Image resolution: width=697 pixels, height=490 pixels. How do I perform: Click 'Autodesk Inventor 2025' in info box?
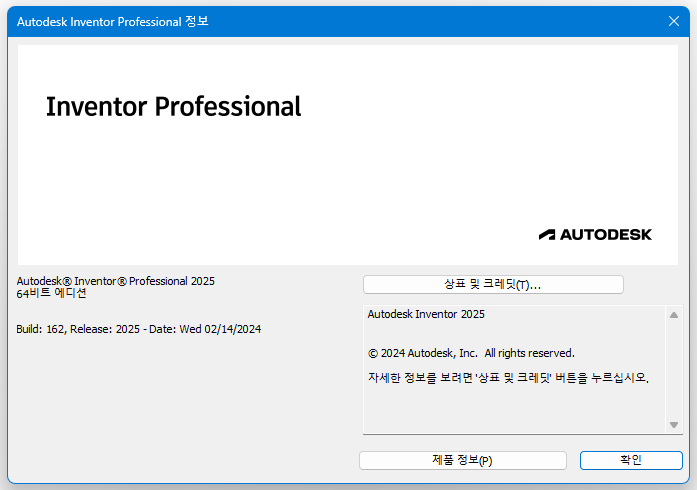pyautogui.click(x=426, y=314)
